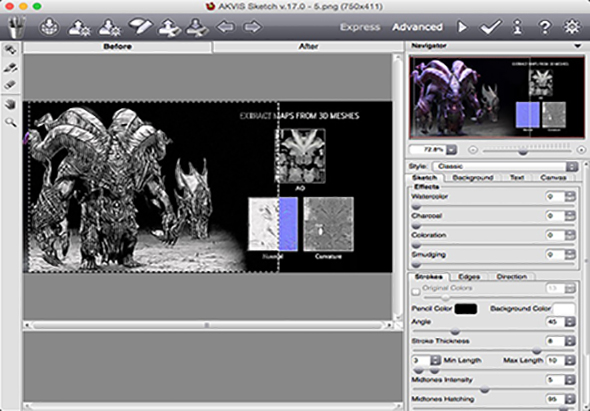Apply result with the checkmark icon
The image size is (590, 411).
click(490, 27)
